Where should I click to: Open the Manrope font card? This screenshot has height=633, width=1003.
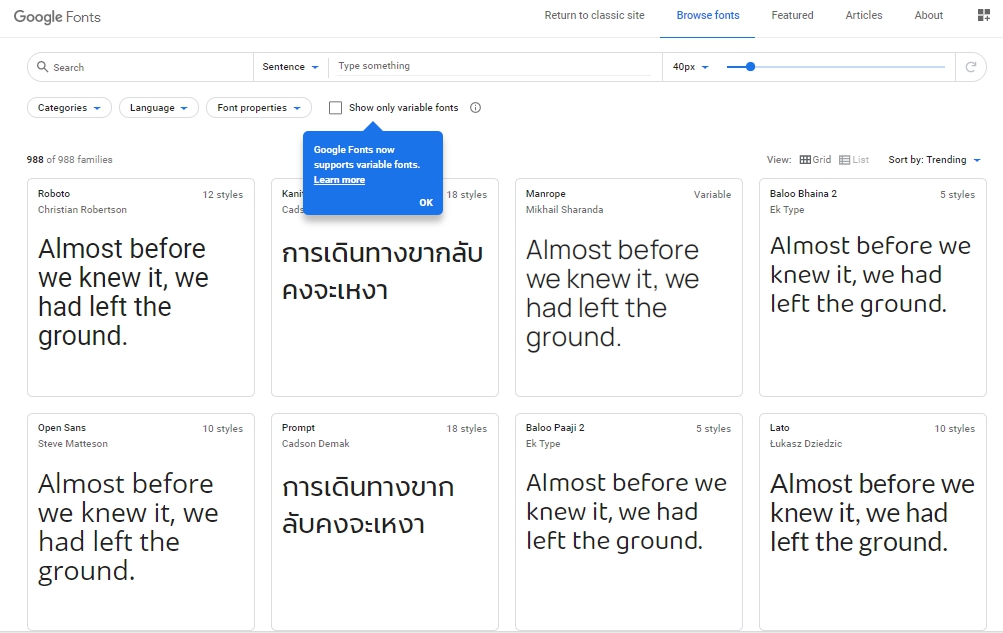pyautogui.click(x=629, y=288)
